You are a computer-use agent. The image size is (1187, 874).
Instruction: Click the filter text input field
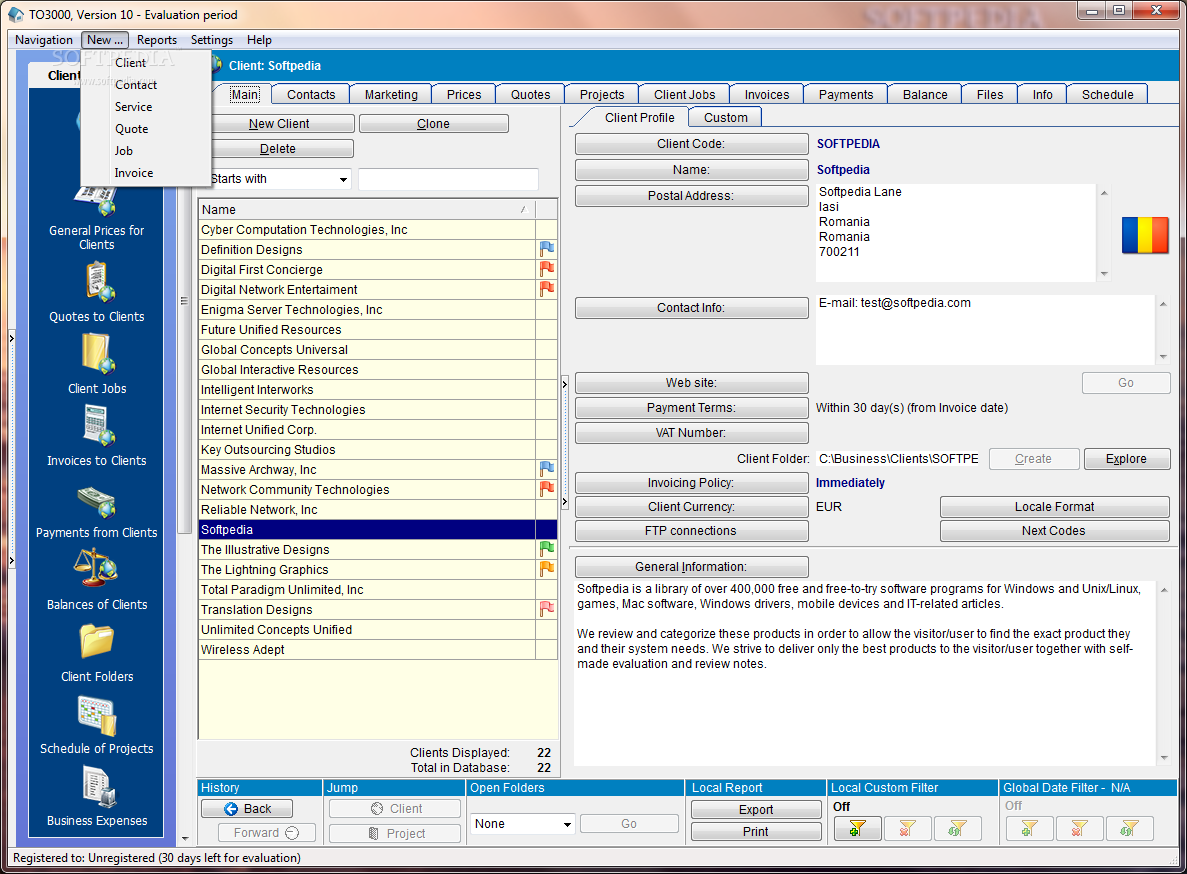tap(448, 179)
